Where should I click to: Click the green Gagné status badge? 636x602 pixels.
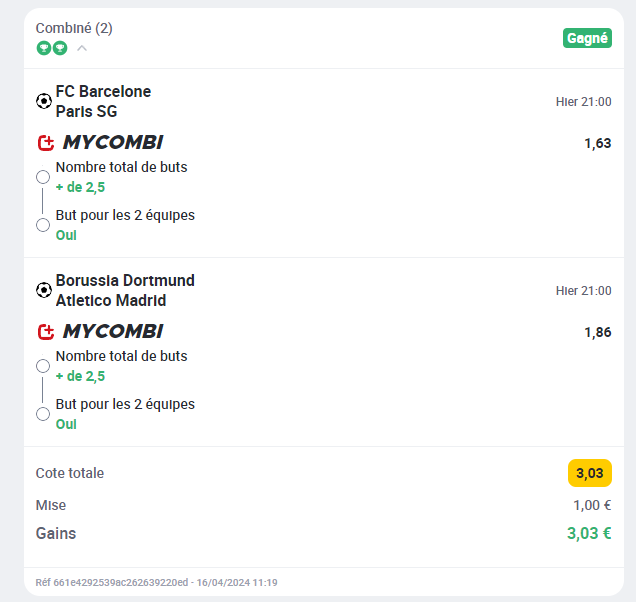(587, 38)
